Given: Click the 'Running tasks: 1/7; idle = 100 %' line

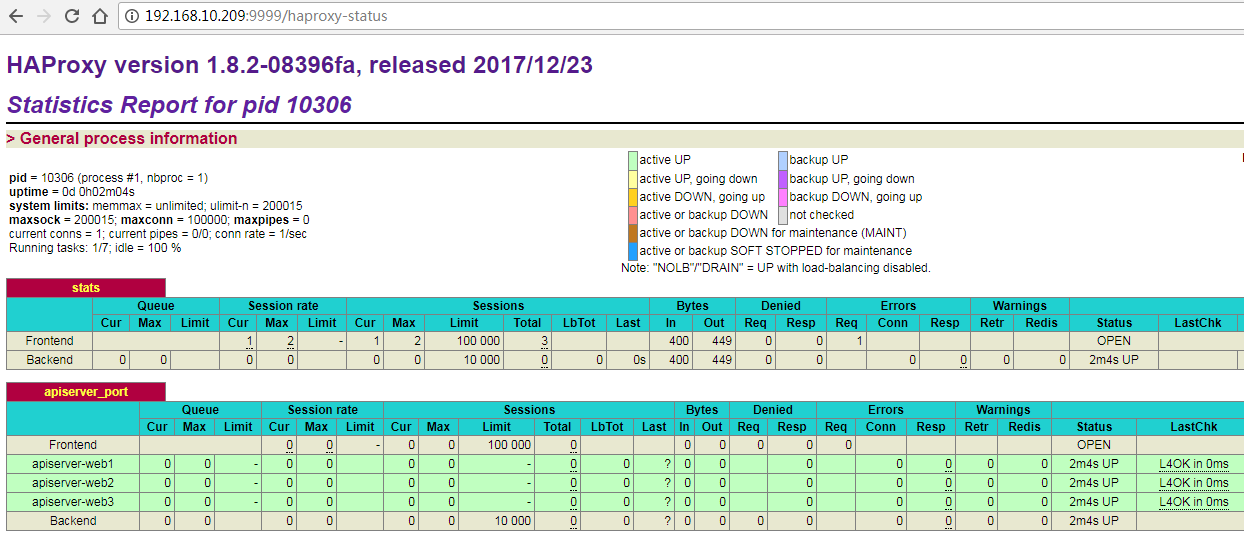Looking at the screenshot, I should 95,247.
